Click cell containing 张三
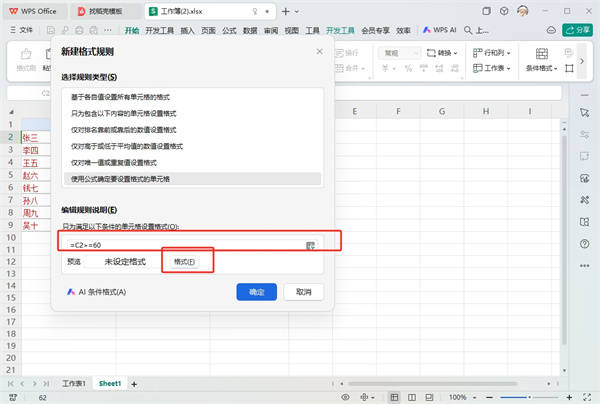Viewport: 600px width, 404px height. click(x=36, y=137)
